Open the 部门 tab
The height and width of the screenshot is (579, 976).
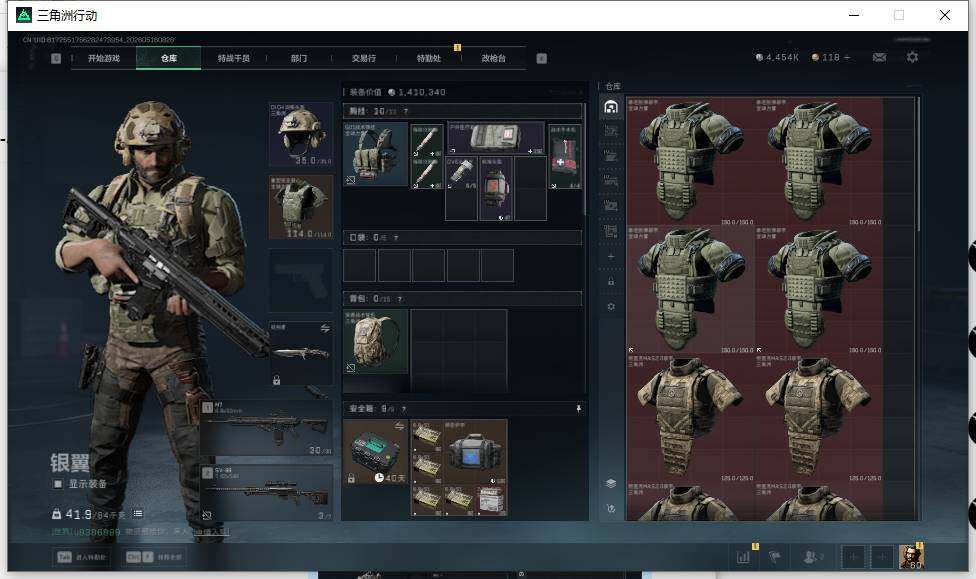[299, 59]
